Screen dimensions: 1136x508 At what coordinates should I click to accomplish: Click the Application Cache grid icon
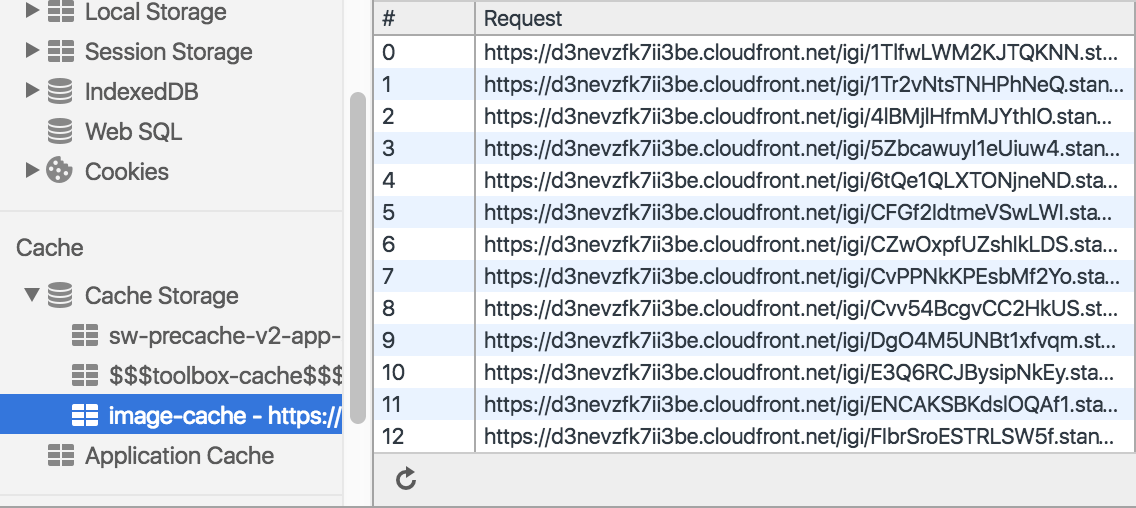coord(61,456)
